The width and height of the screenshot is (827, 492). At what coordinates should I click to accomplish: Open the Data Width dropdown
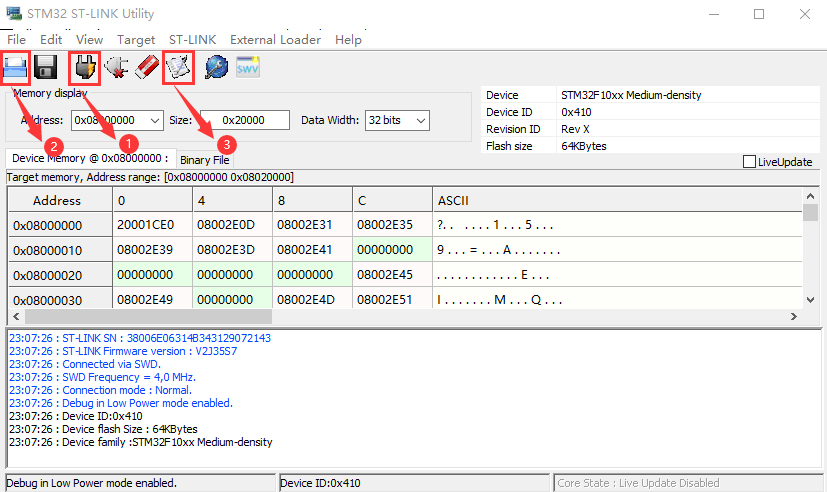tap(421, 120)
